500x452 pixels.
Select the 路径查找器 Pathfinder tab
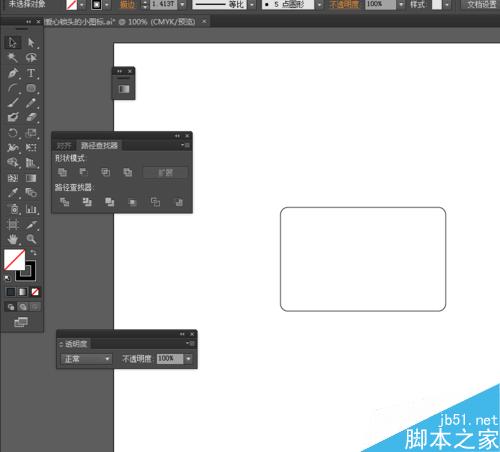click(99, 146)
